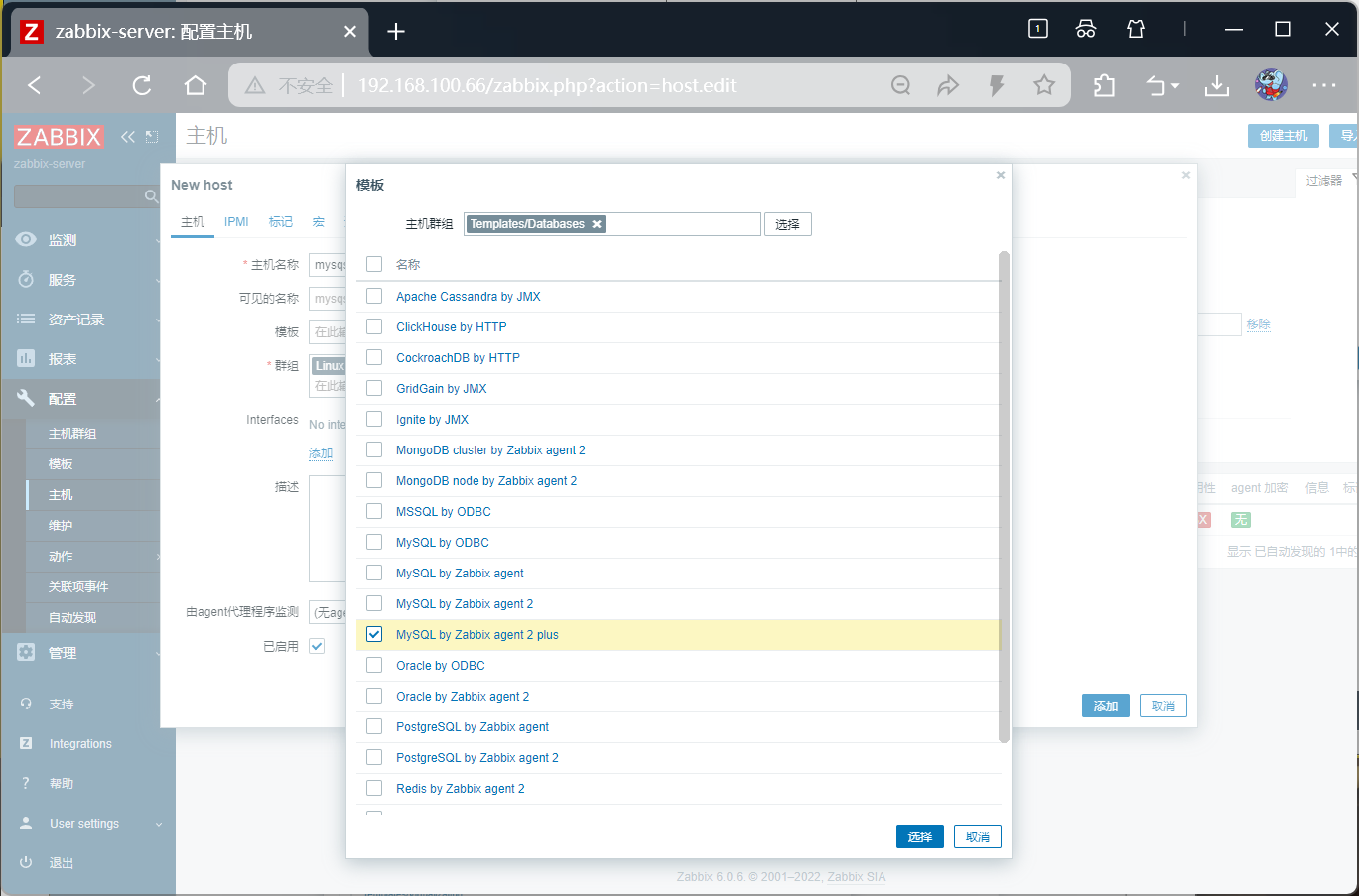
Task: Click the sidebar search input field
Action: pos(79,196)
